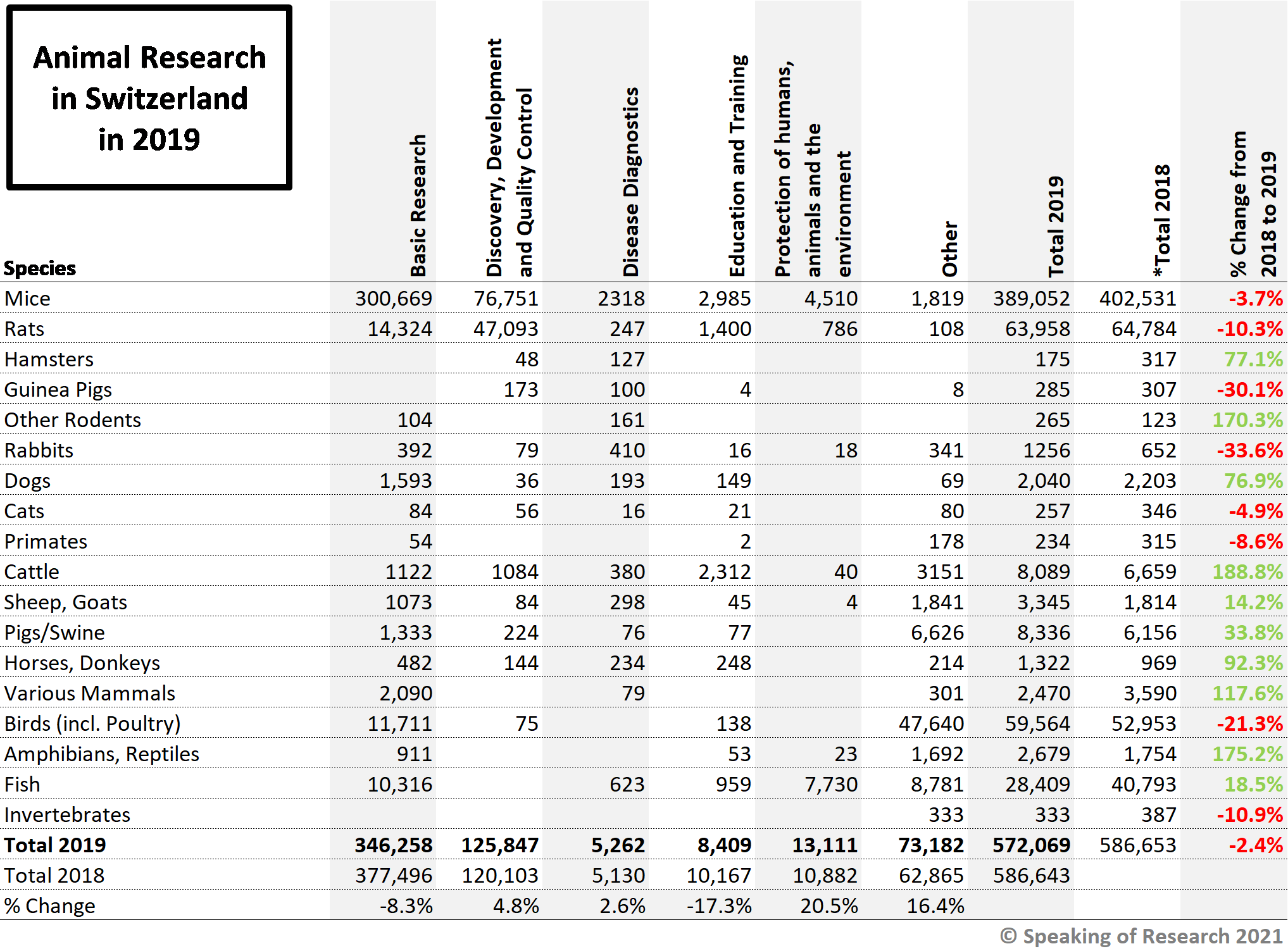Select the Fish Total 2018 value 40,793
Viewport: 1288px width, 951px height.
pyautogui.click(x=1143, y=785)
